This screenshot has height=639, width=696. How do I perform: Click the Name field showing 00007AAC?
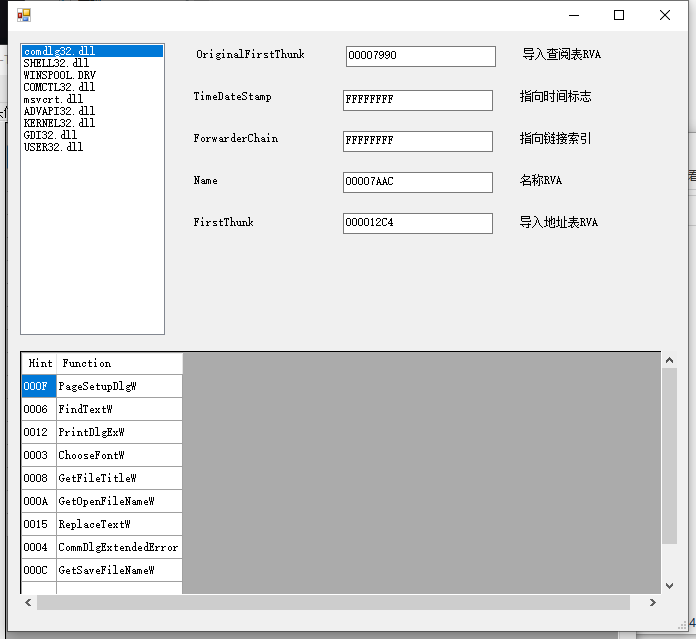coord(418,182)
